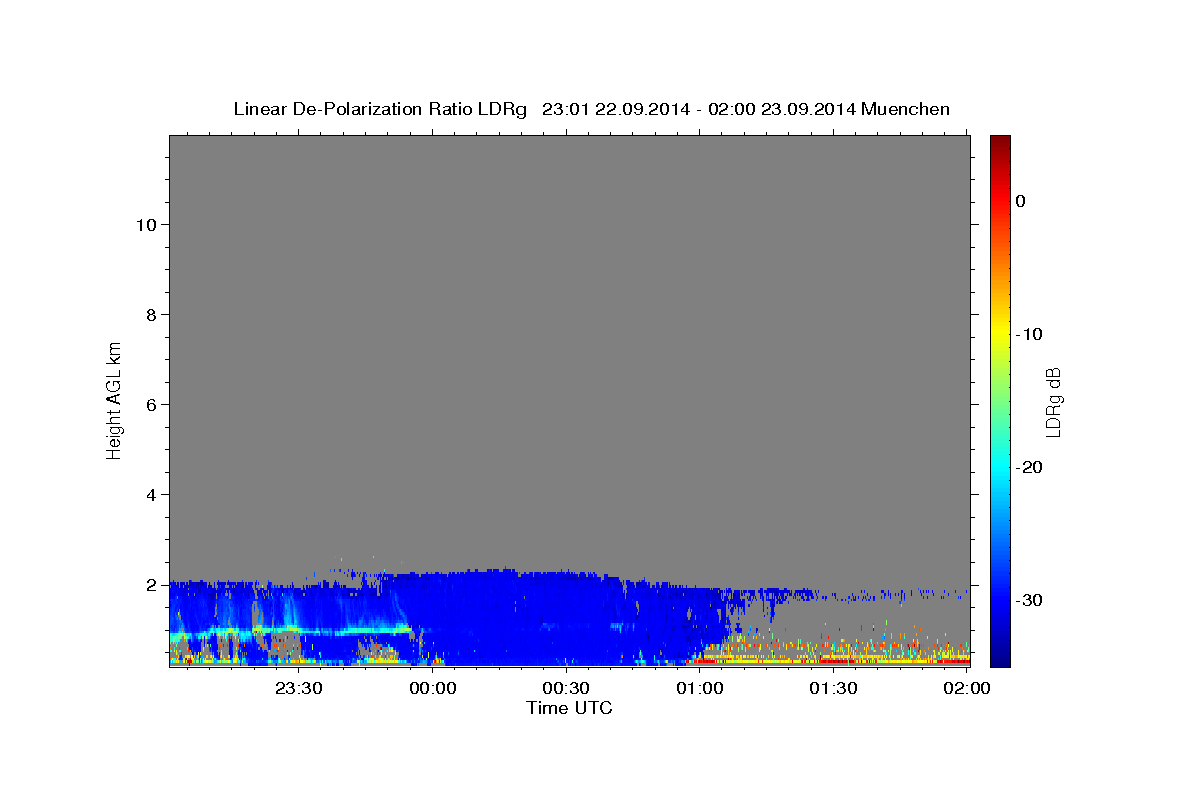Click the red-yellow band near ground after 01:00
This screenshot has width=1200, height=800.
830,659
